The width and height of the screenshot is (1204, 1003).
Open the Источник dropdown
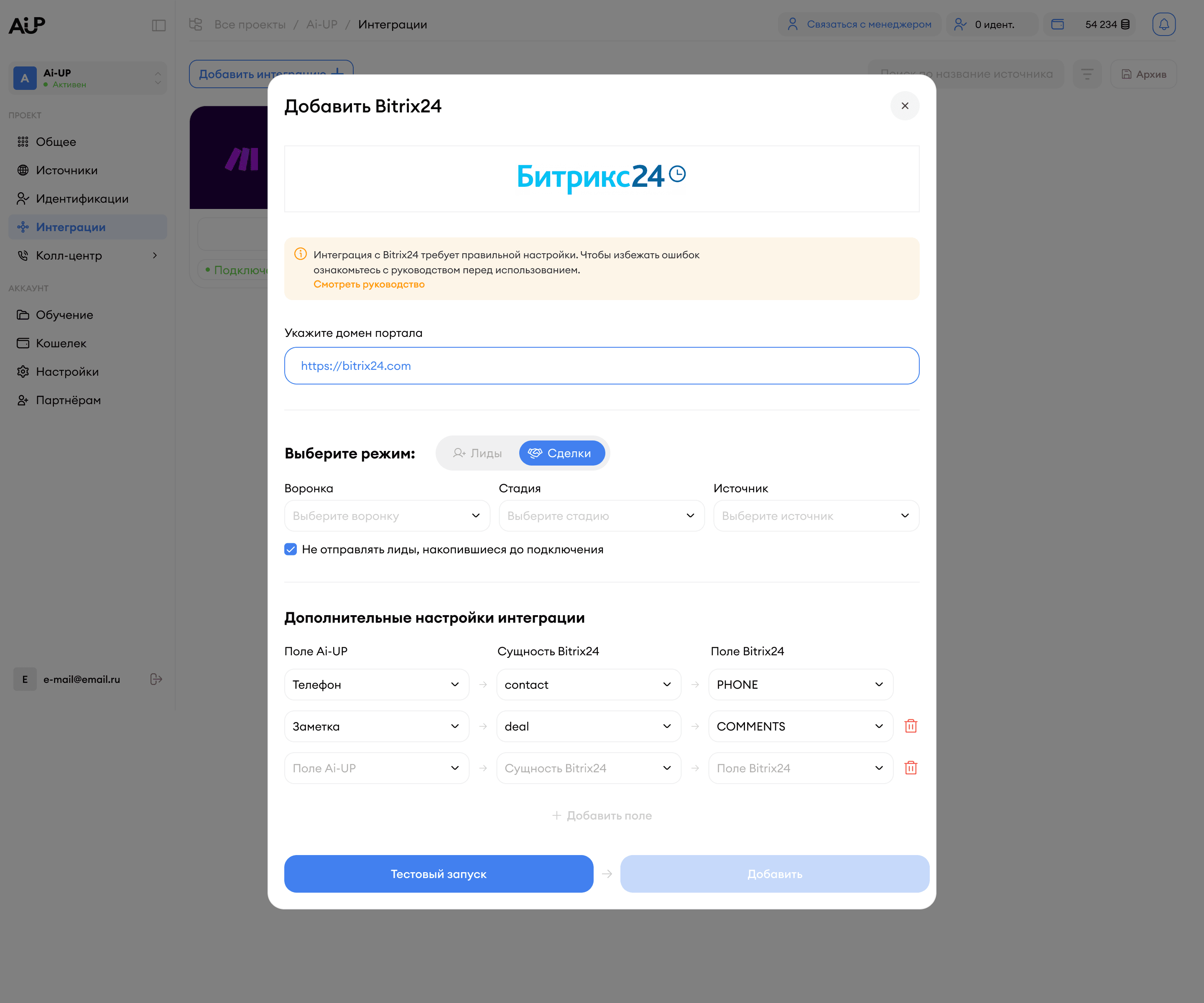click(816, 516)
